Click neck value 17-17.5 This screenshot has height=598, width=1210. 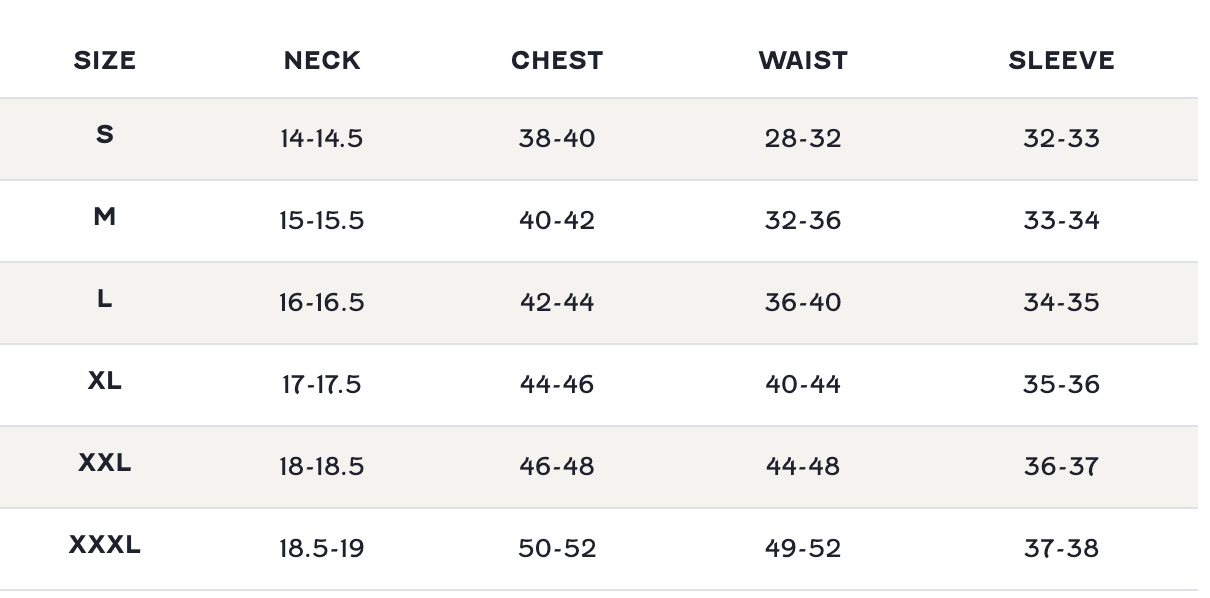tap(321, 384)
